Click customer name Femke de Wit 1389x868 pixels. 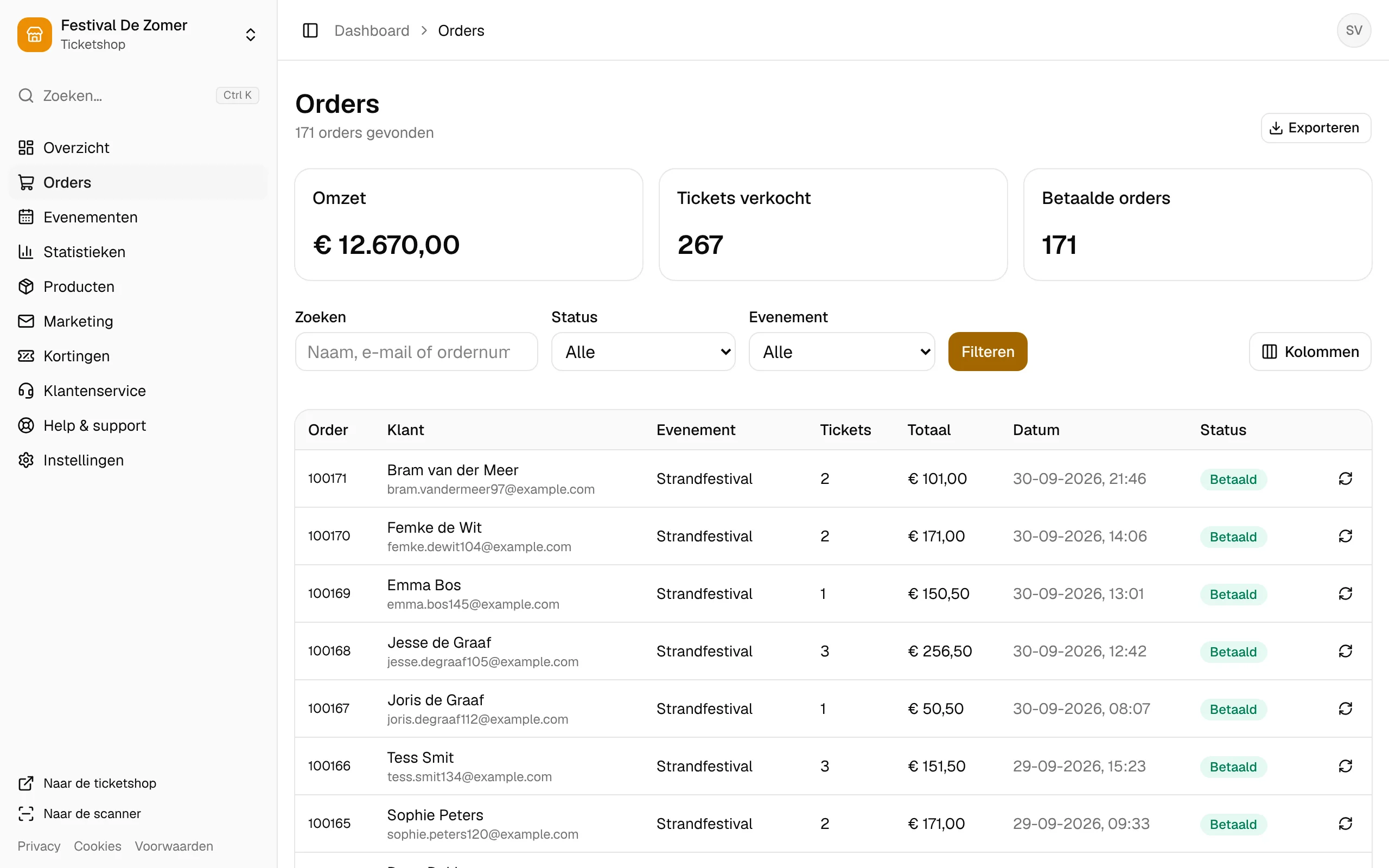434,527
